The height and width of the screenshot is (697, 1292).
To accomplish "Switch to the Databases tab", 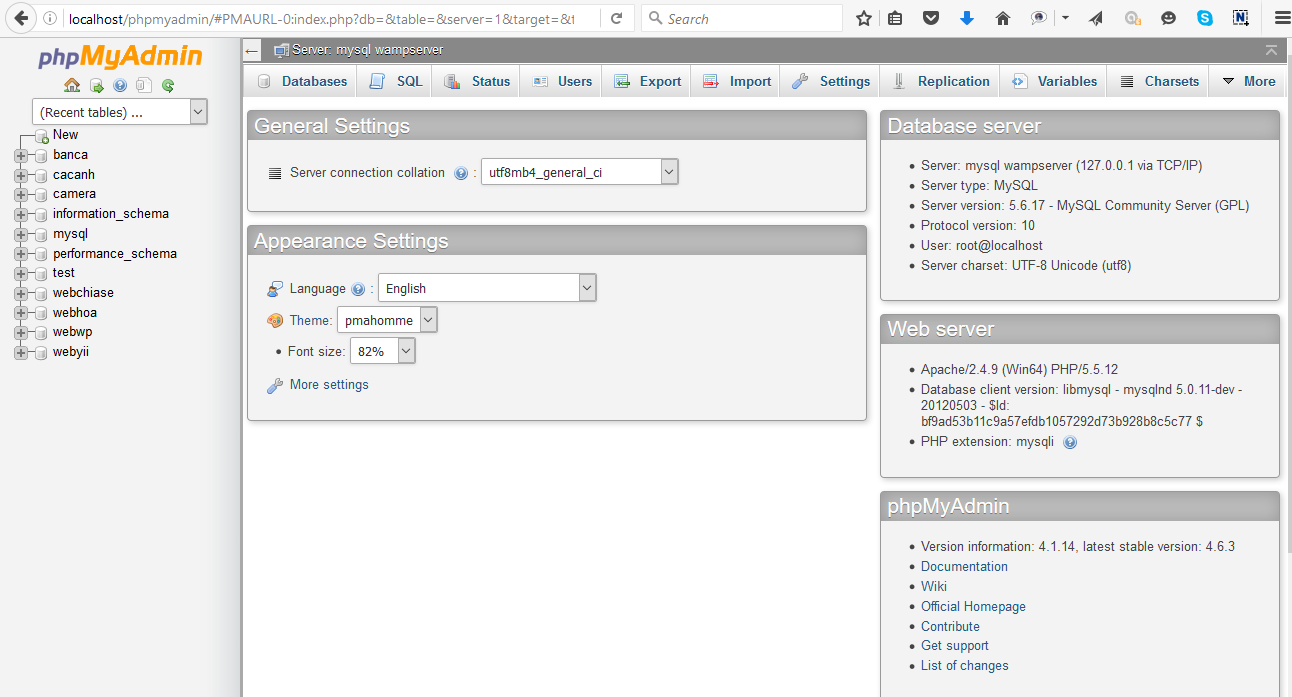I will pos(301,81).
